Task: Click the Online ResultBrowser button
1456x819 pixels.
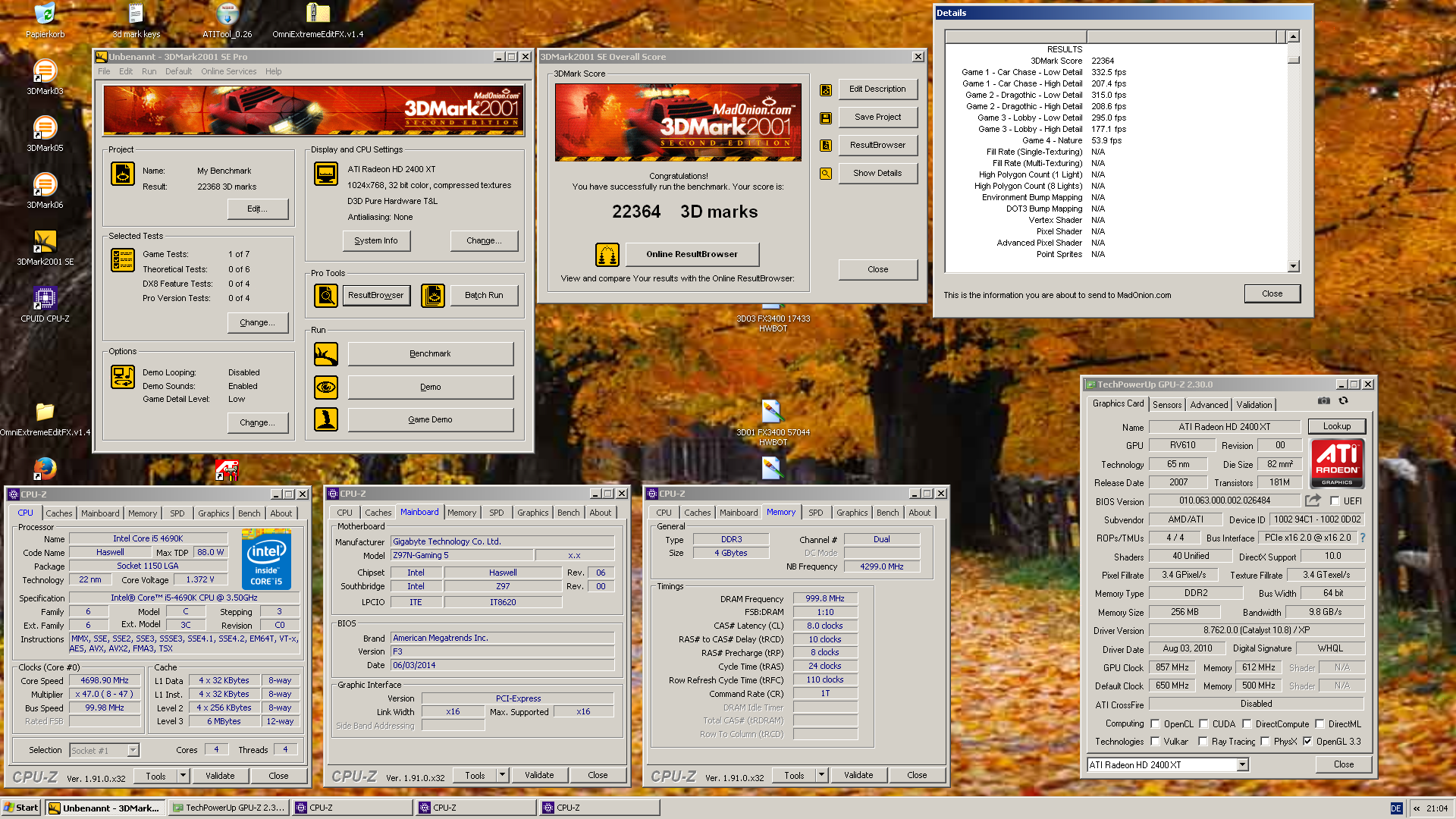Action: (692, 255)
